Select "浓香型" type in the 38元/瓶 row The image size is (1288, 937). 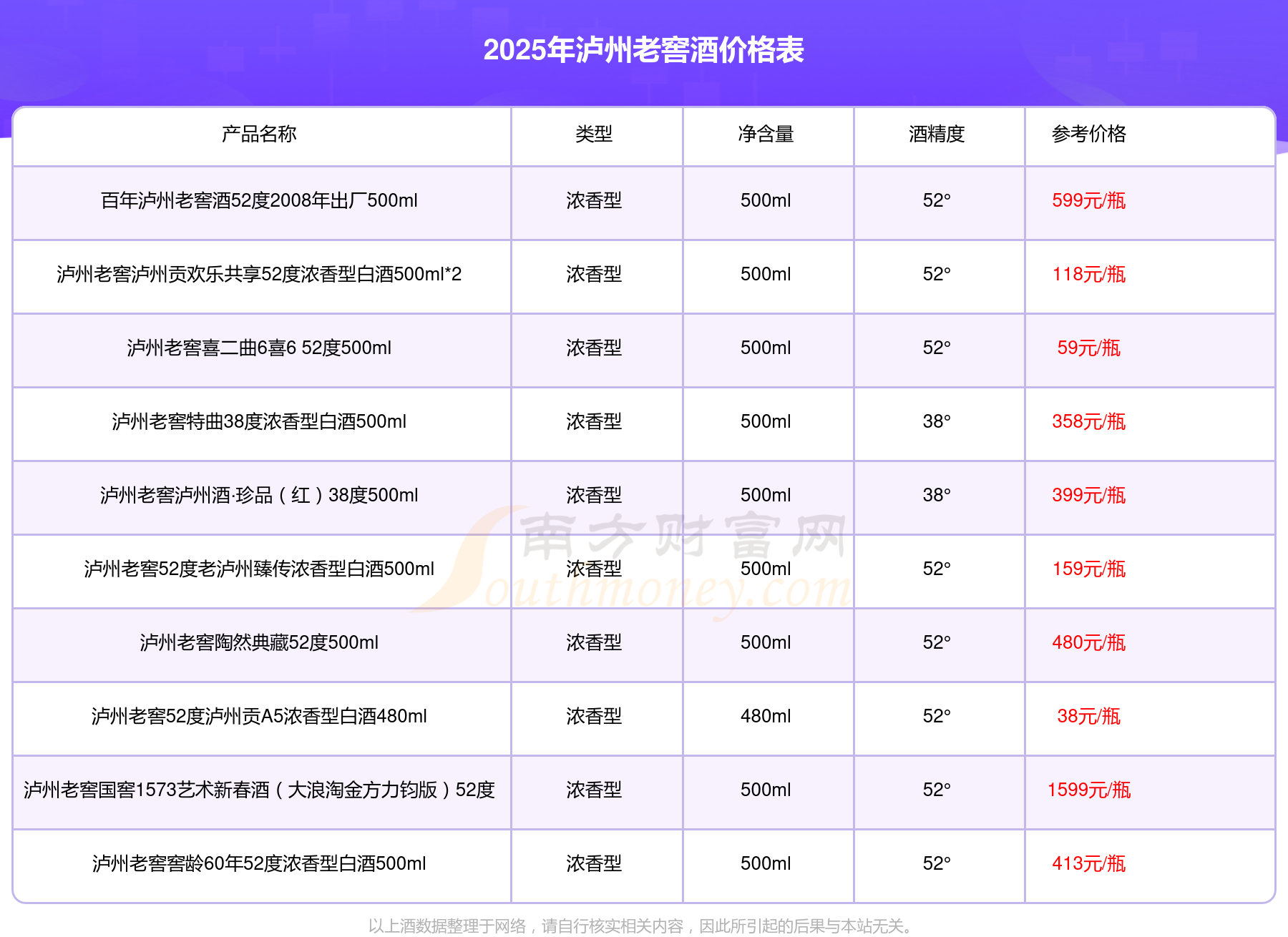click(594, 716)
